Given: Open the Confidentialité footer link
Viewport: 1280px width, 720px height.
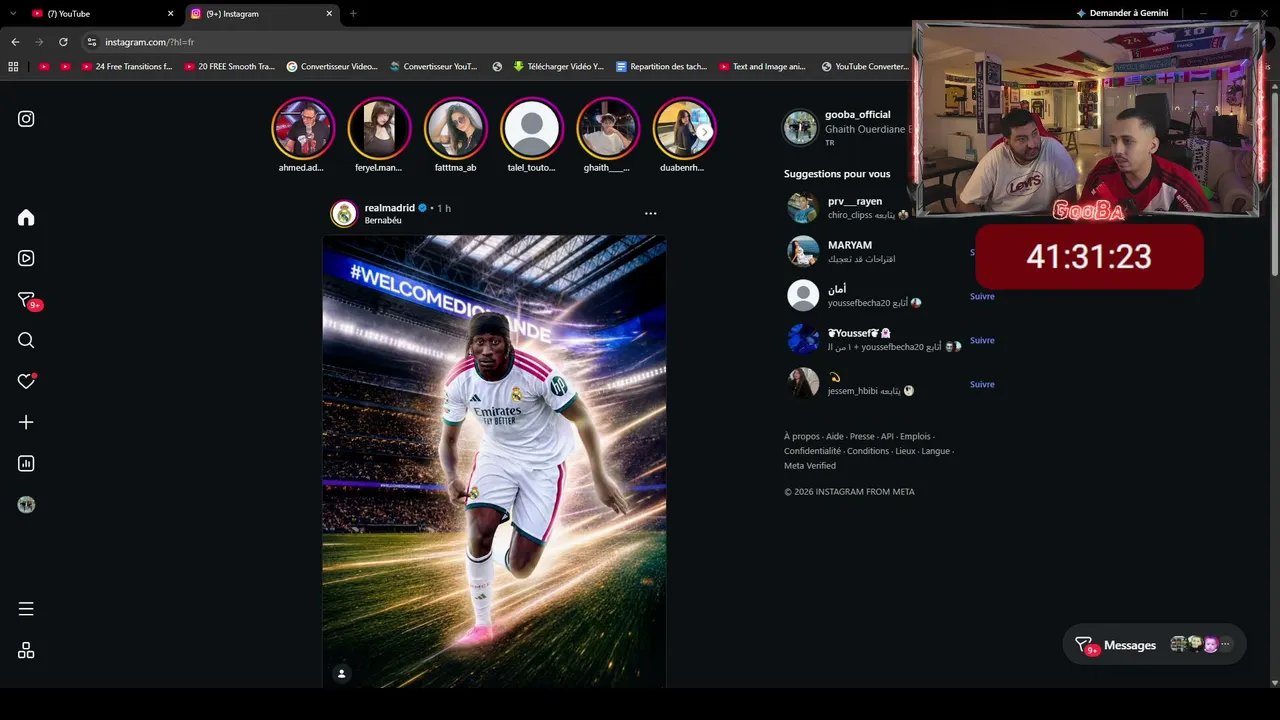Looking at the screenshot, I should [812, 451].
